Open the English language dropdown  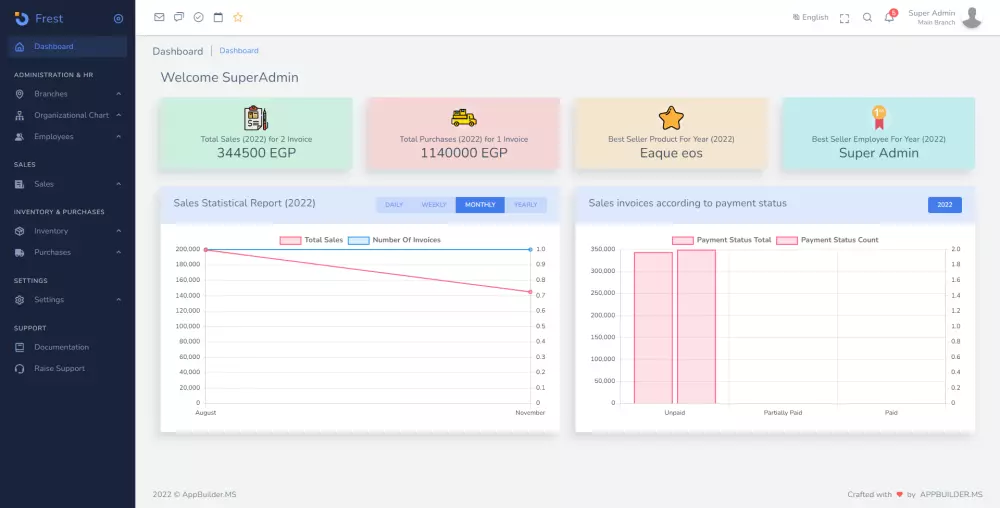(811, 17)
